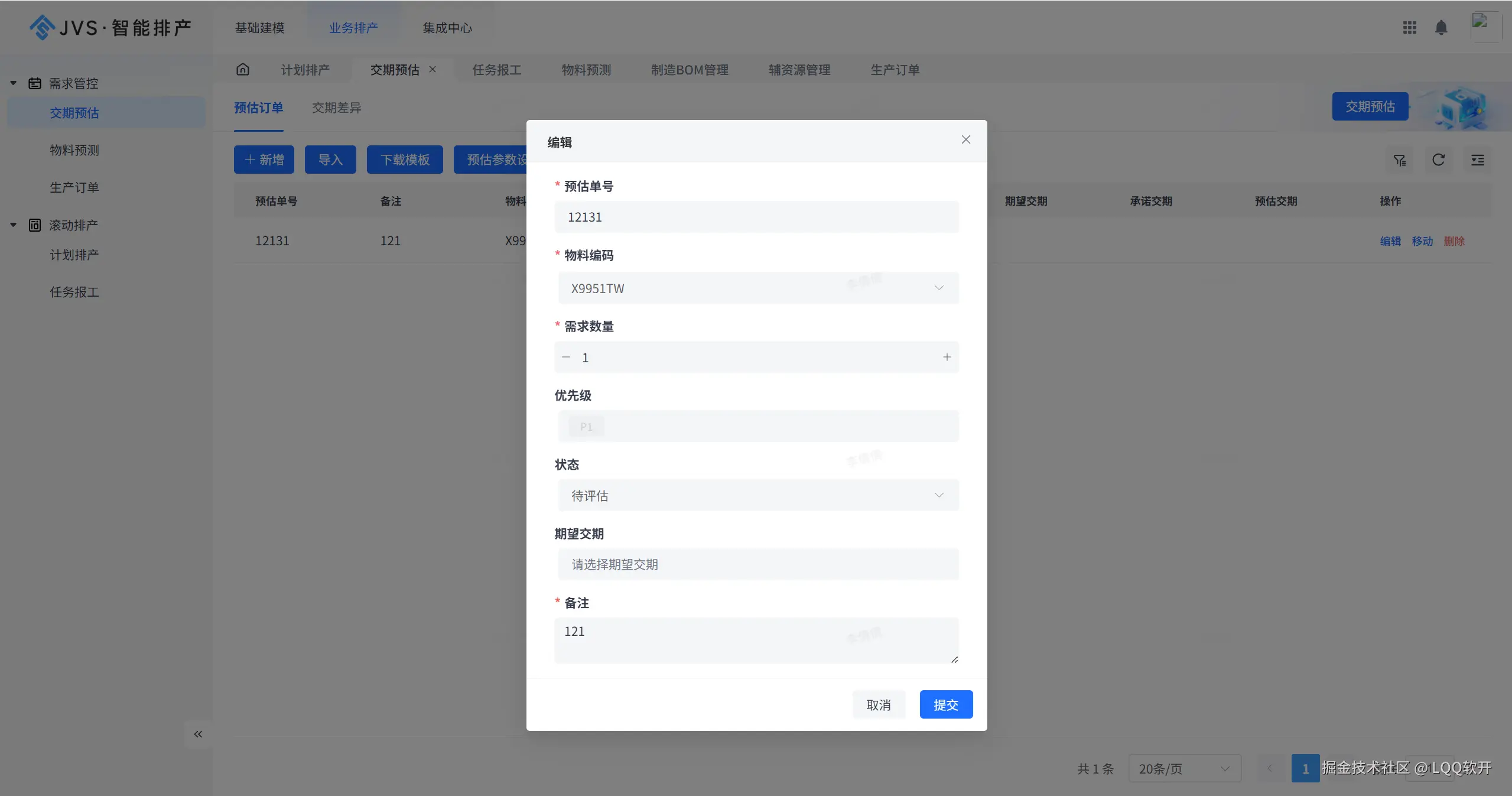This screenshot has width=1512, height=796.
Task: Close the 编辑 dialog with the X
Action: coord(965,139)
